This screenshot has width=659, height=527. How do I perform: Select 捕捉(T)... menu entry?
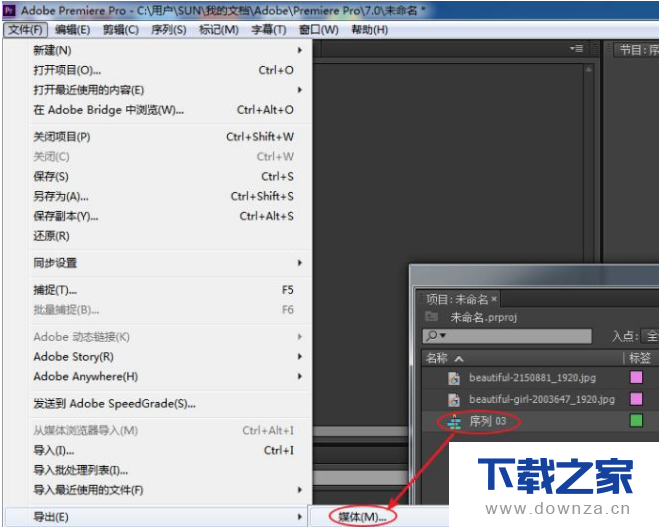tap(168, 290)
